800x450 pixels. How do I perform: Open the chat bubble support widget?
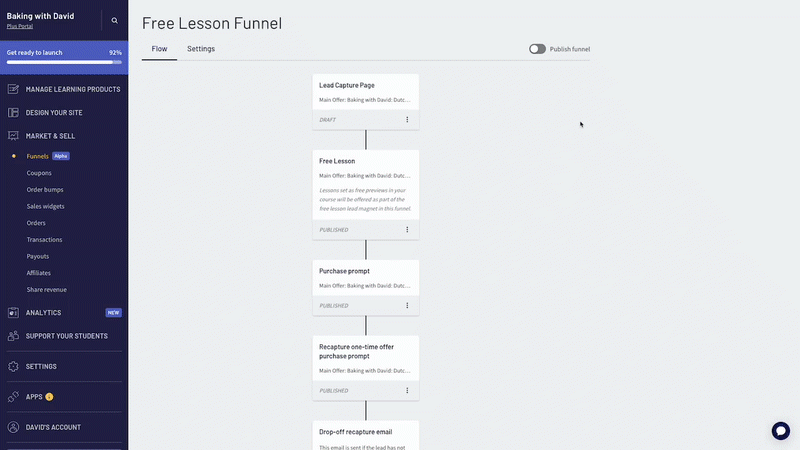pyautogui.click(x=781, y=431)
